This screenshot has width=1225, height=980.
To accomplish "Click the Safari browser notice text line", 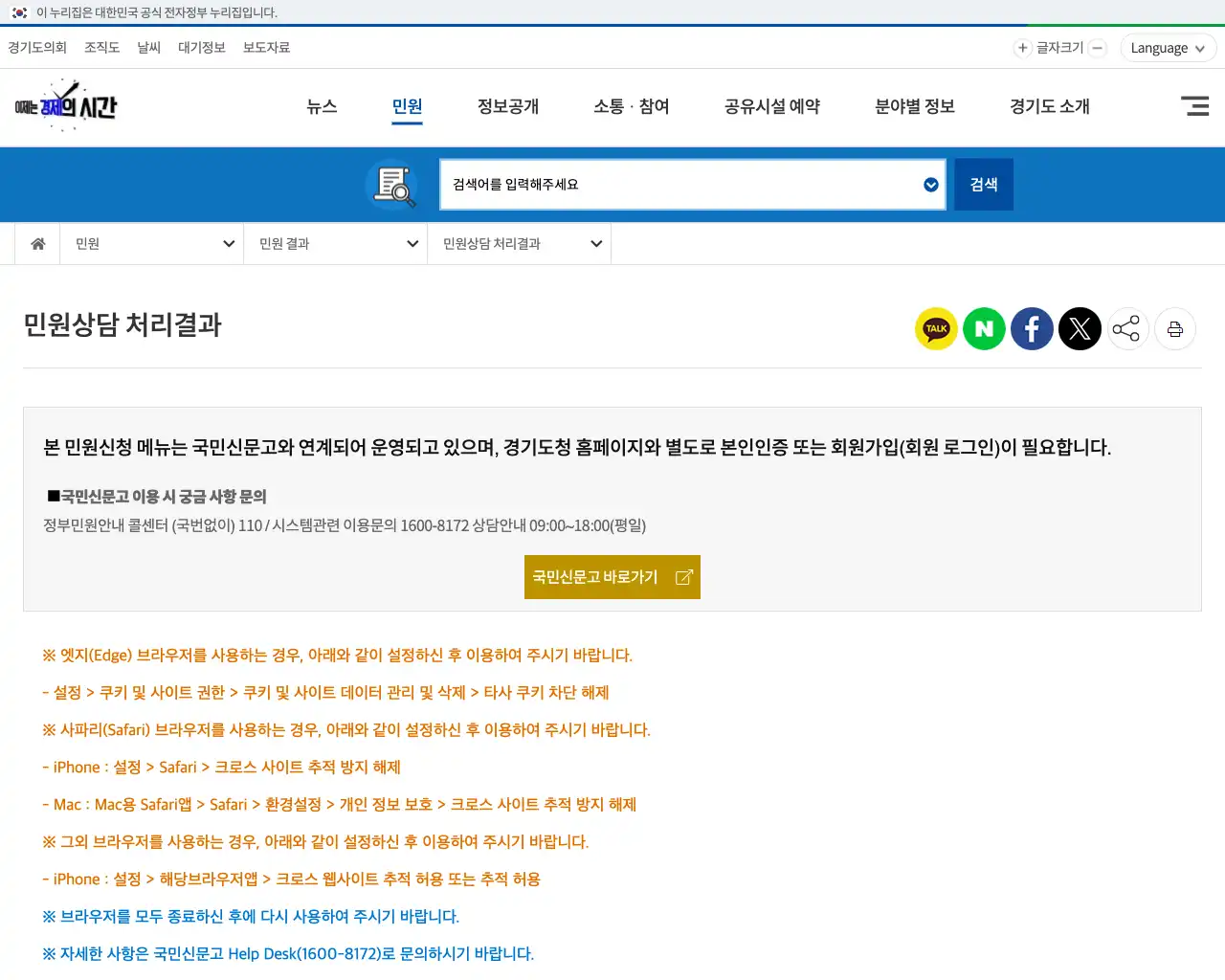I will point(346,730).
